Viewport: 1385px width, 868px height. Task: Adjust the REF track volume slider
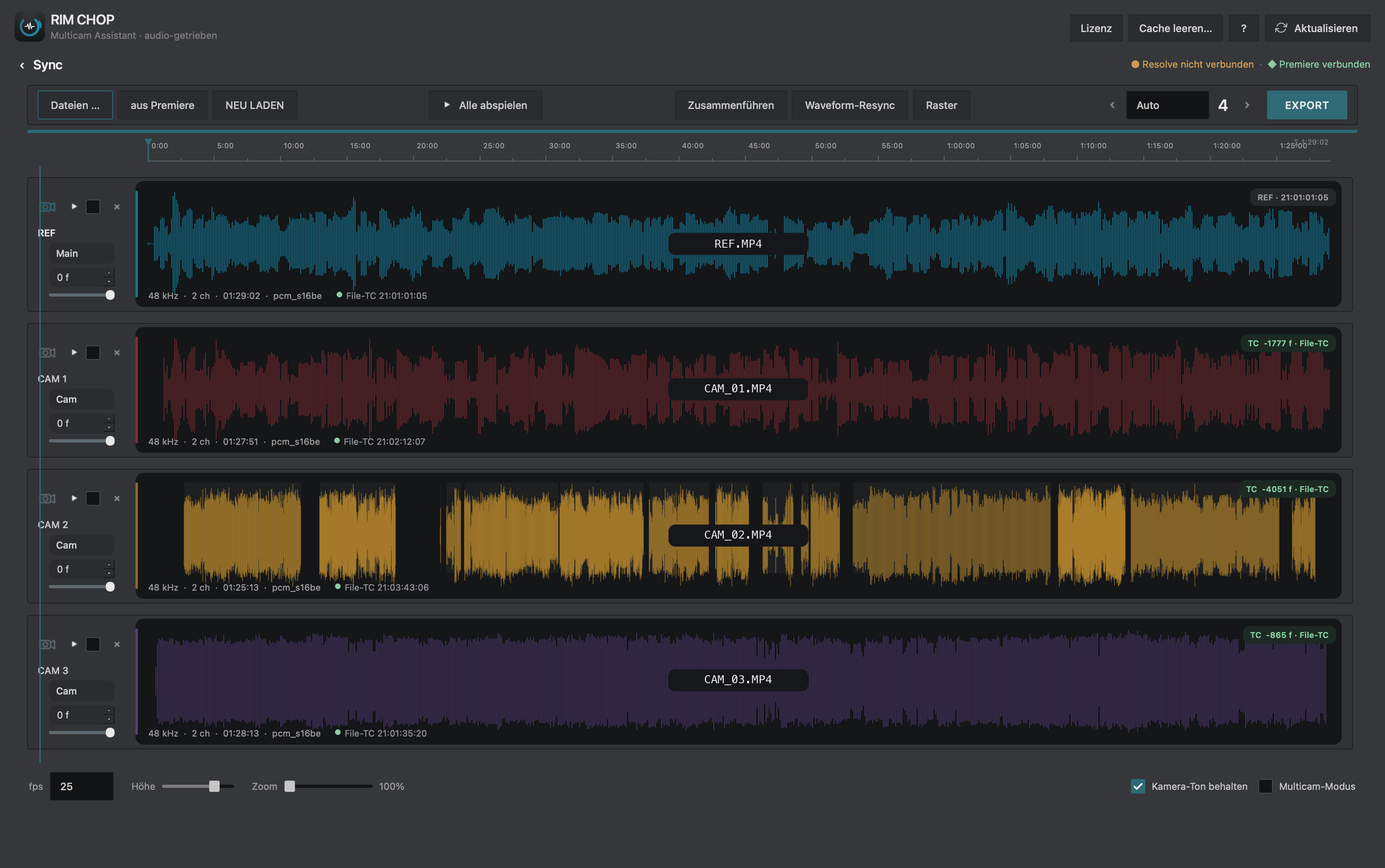81,295
